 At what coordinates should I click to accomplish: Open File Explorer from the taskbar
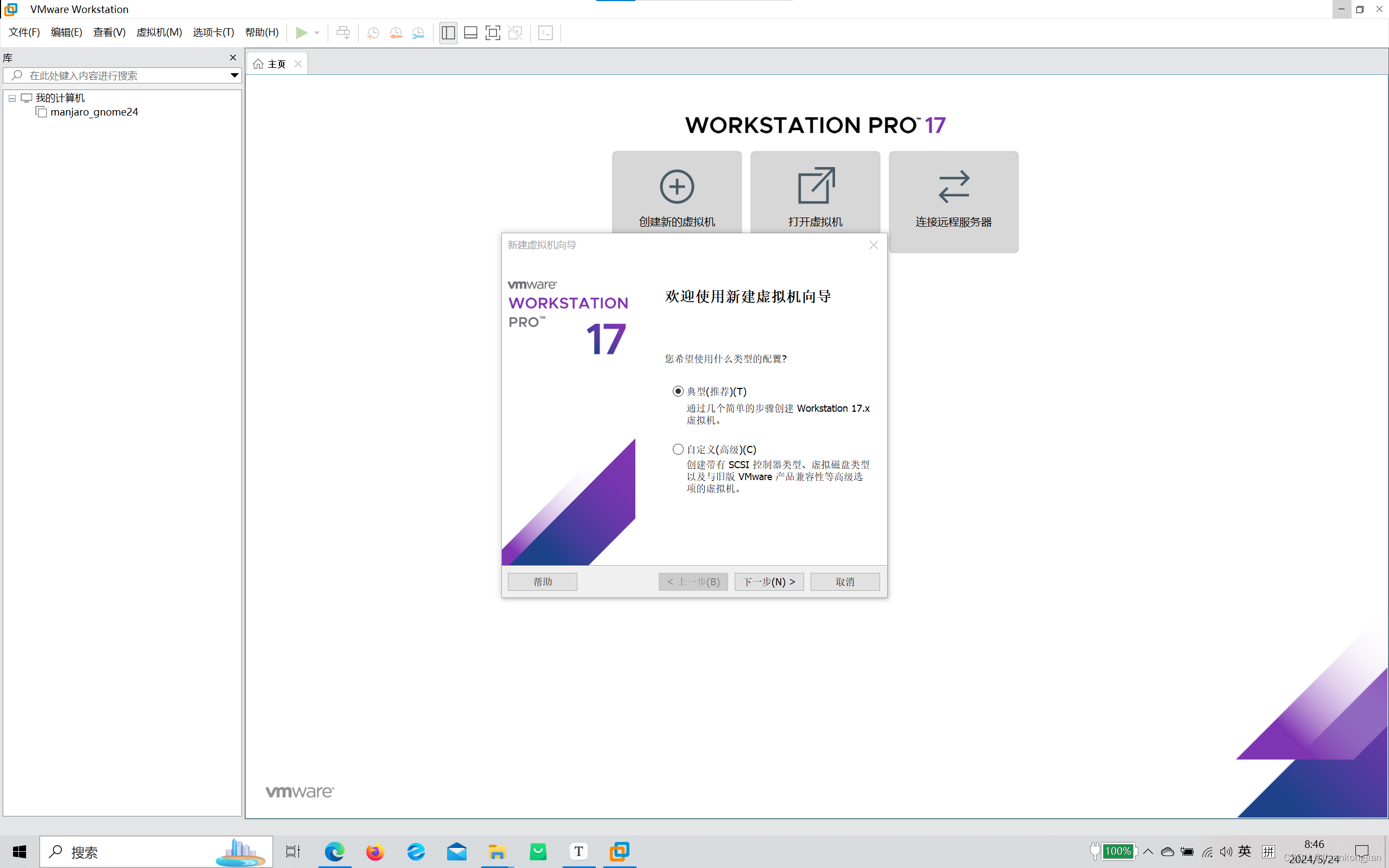click(497, 852)
